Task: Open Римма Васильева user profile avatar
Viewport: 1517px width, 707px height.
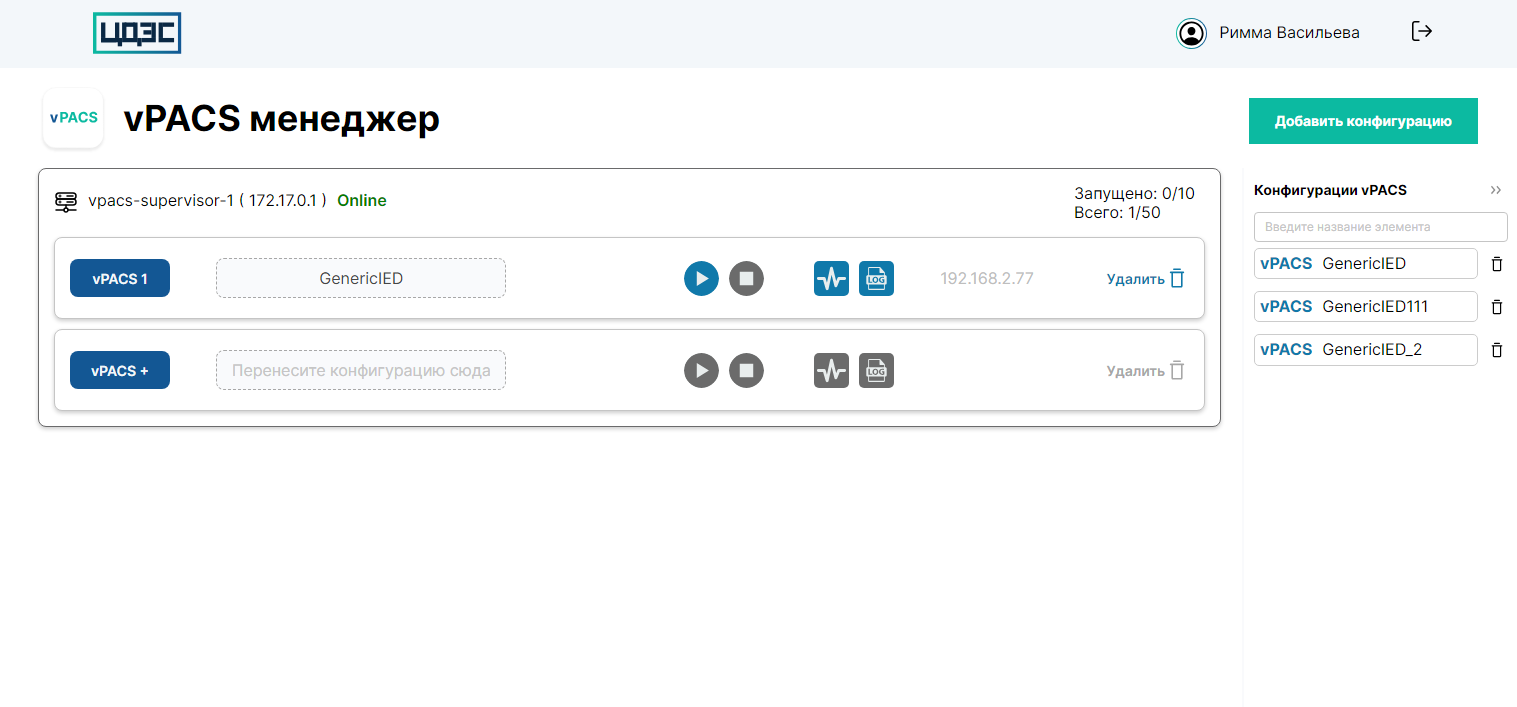Action: click(x=1191, y=33)
